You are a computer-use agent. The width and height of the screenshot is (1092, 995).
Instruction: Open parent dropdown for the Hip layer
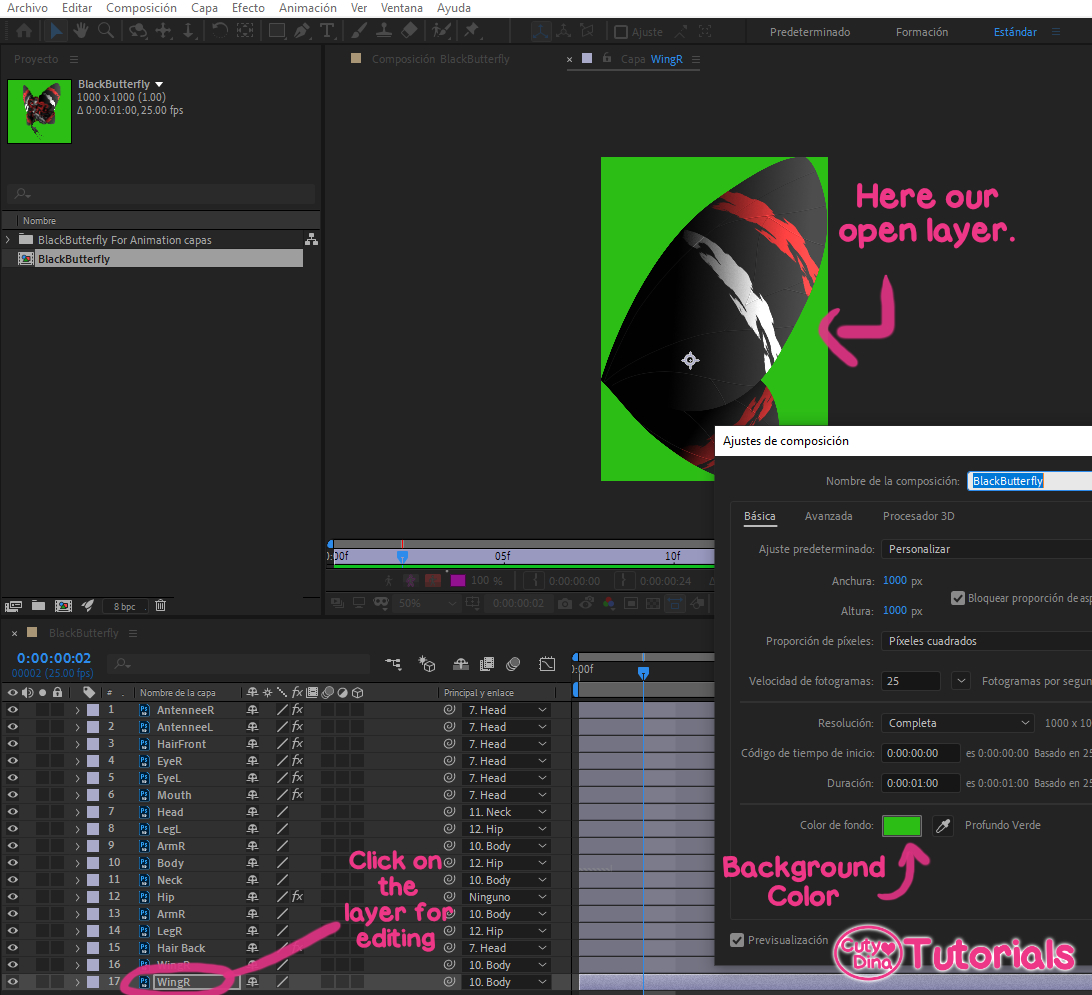(508, 897)
